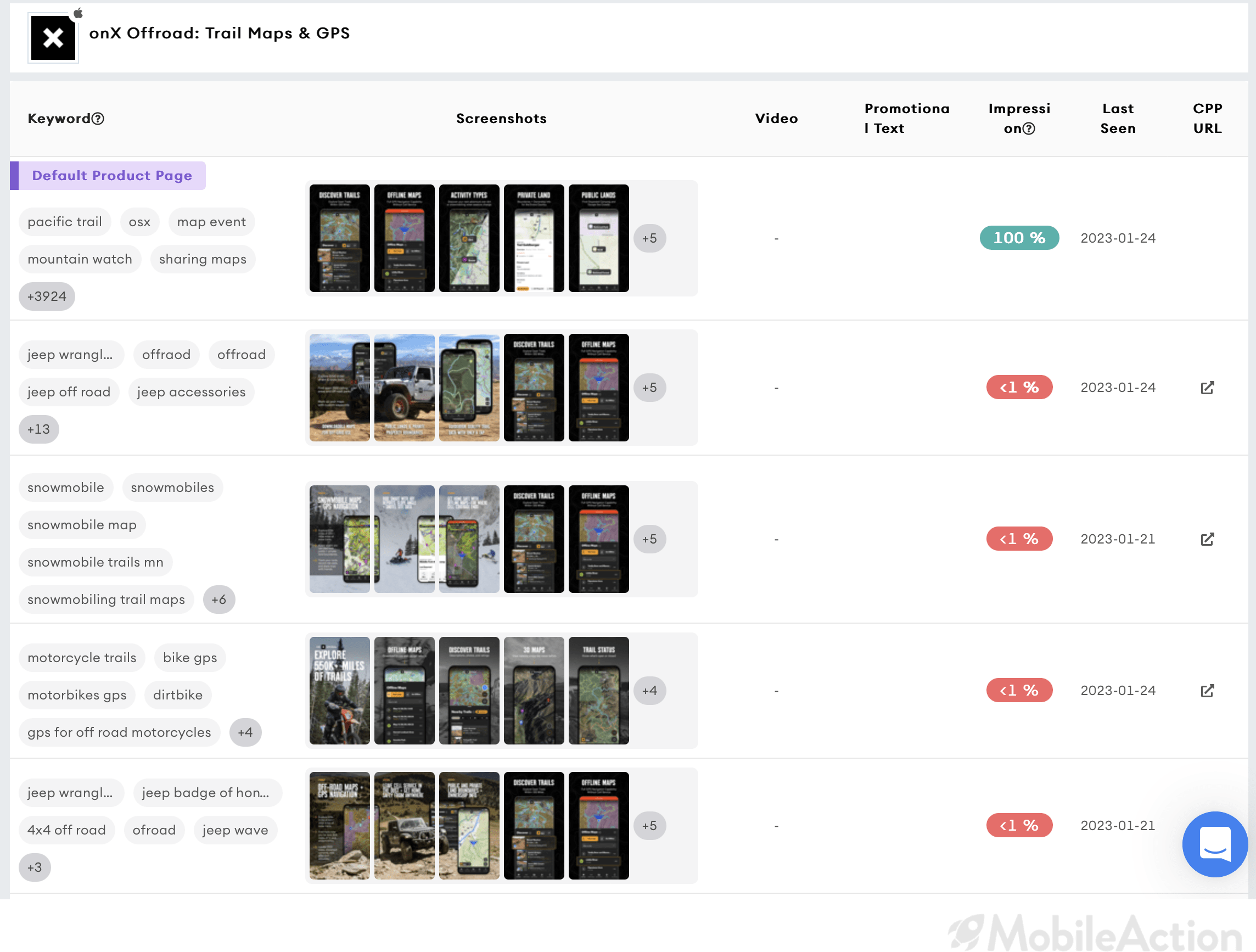Click the Promotional Text column header
The width and height of the screenshot is (1256, 952).
(907, 118)
